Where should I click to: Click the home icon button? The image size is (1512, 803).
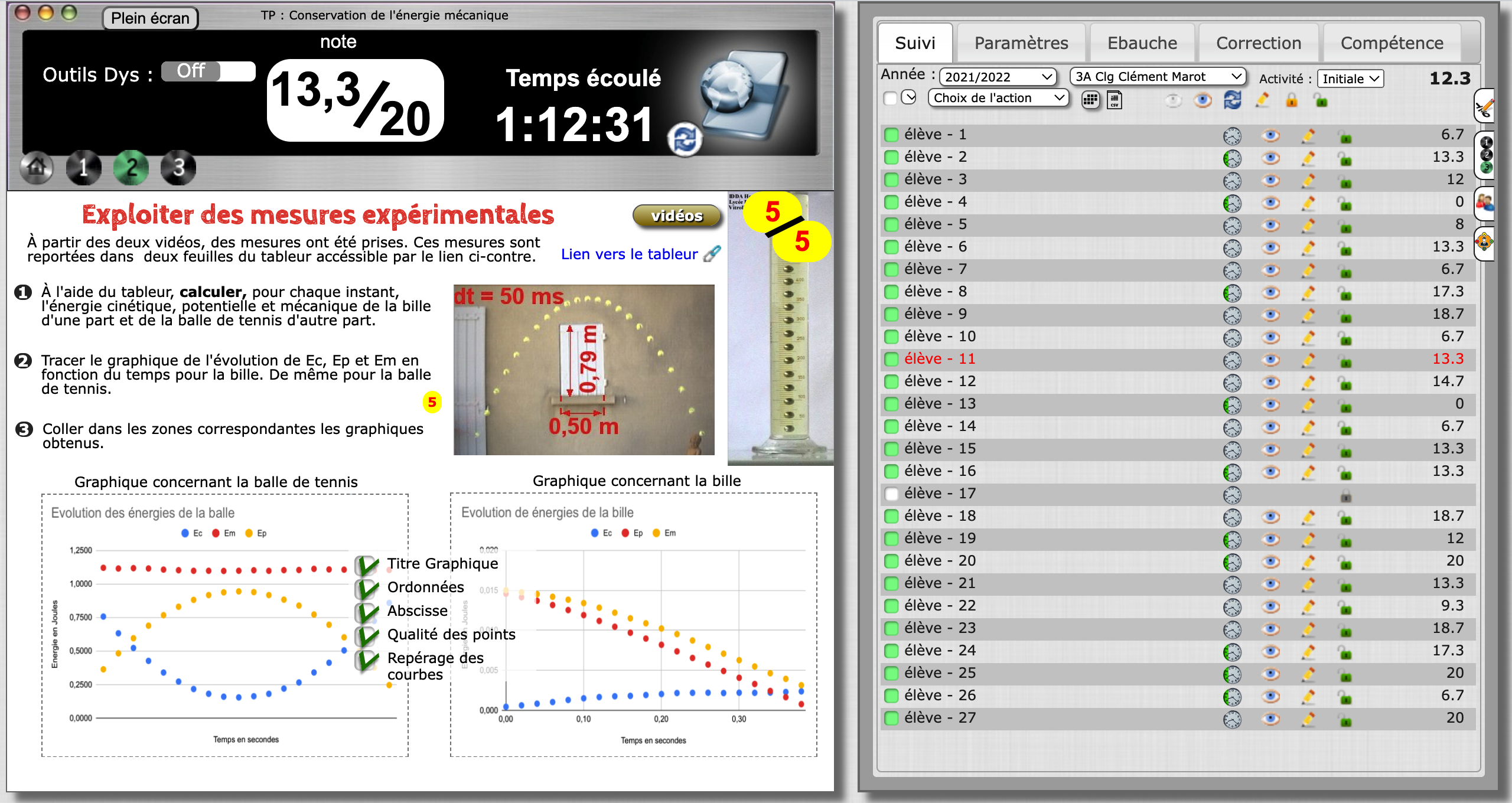(37, 168)
